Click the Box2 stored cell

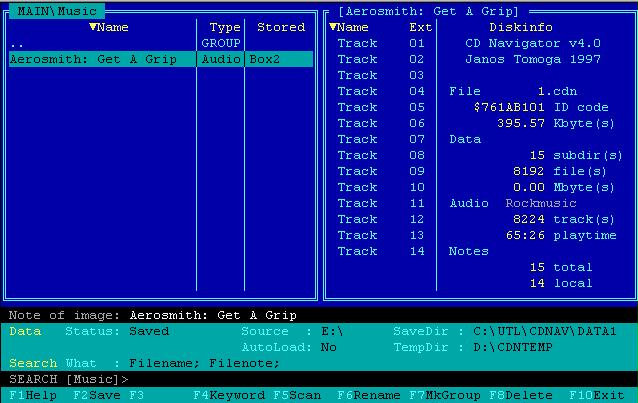point(264,59)
